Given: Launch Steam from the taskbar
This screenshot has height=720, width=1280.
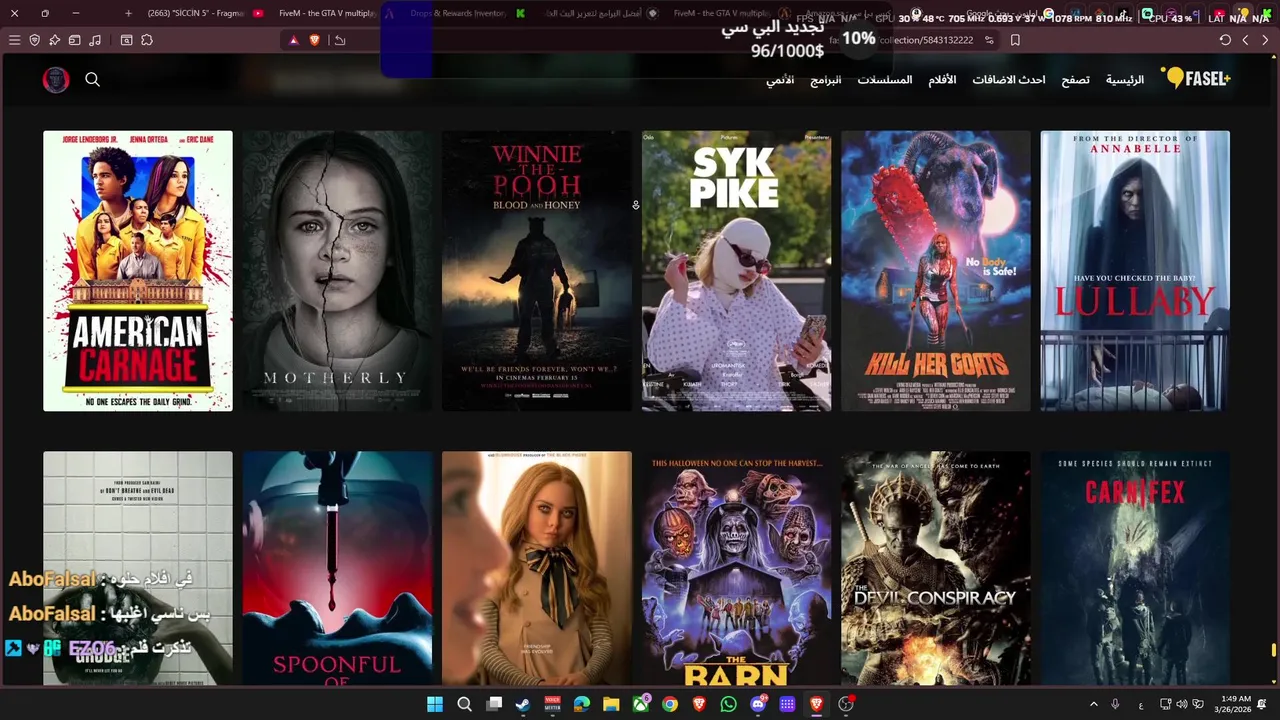Looking at the screenshot, I should point(523,704).
